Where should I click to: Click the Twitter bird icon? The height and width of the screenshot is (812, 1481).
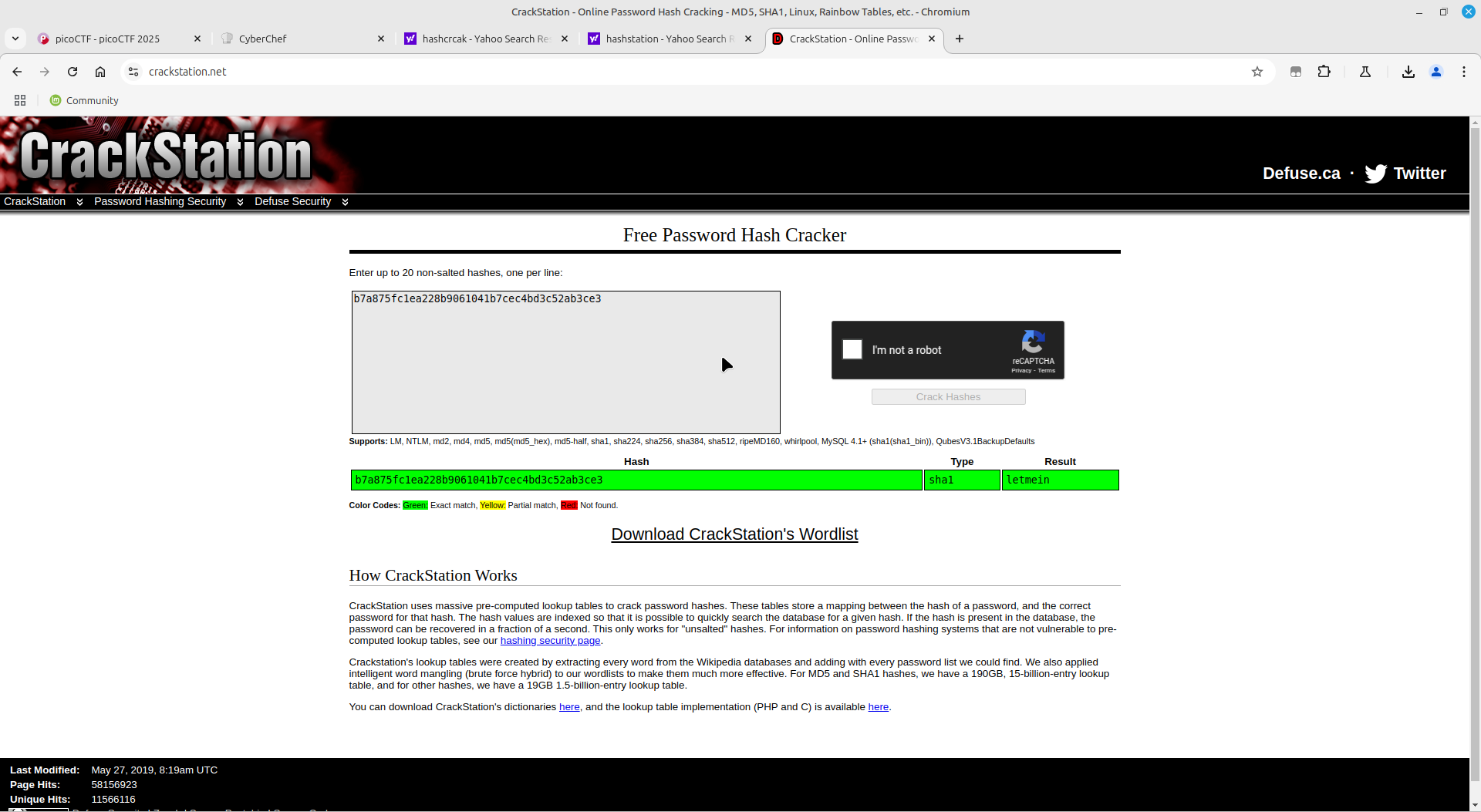pyautogui.click(x=1375, y=174)
